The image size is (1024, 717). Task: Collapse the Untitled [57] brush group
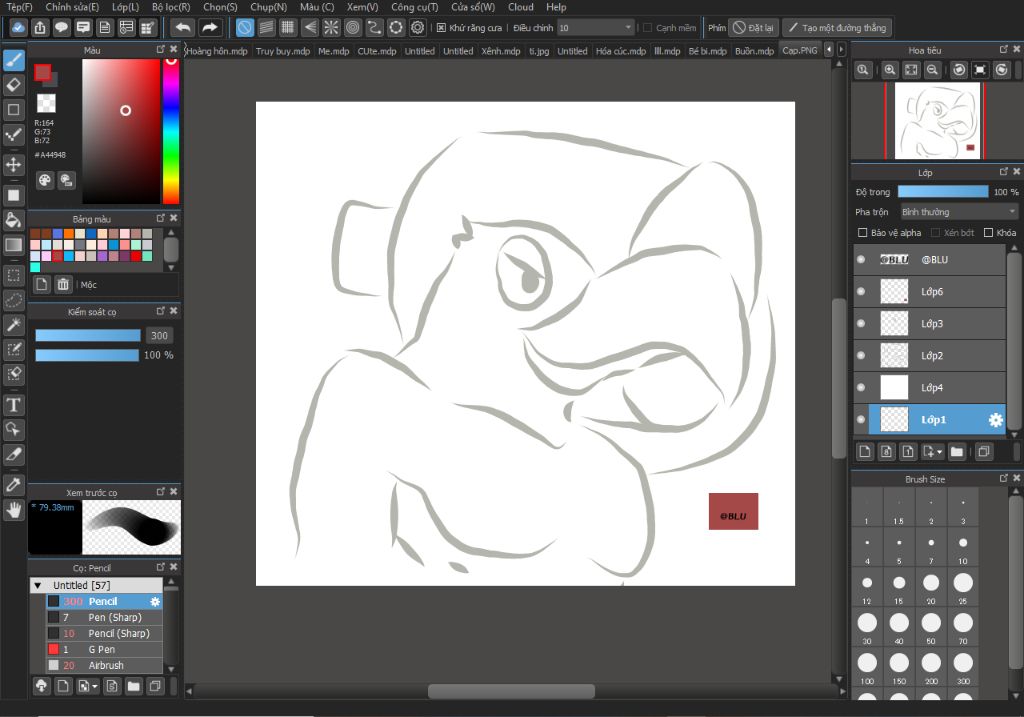(x=38, y=585)
